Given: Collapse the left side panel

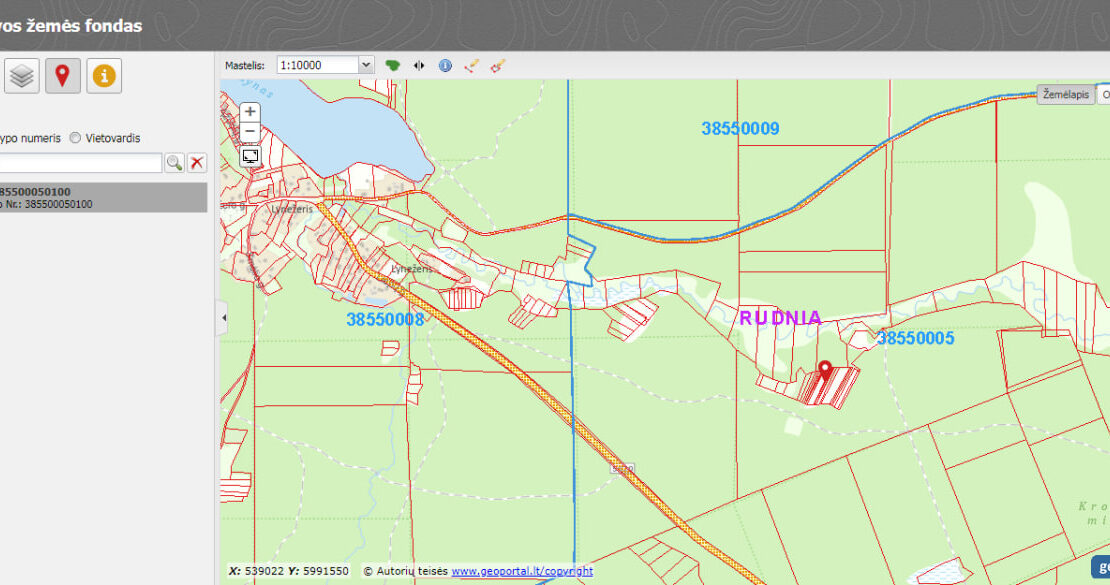Looking at the screenshot, I should (x=223, y=318).
